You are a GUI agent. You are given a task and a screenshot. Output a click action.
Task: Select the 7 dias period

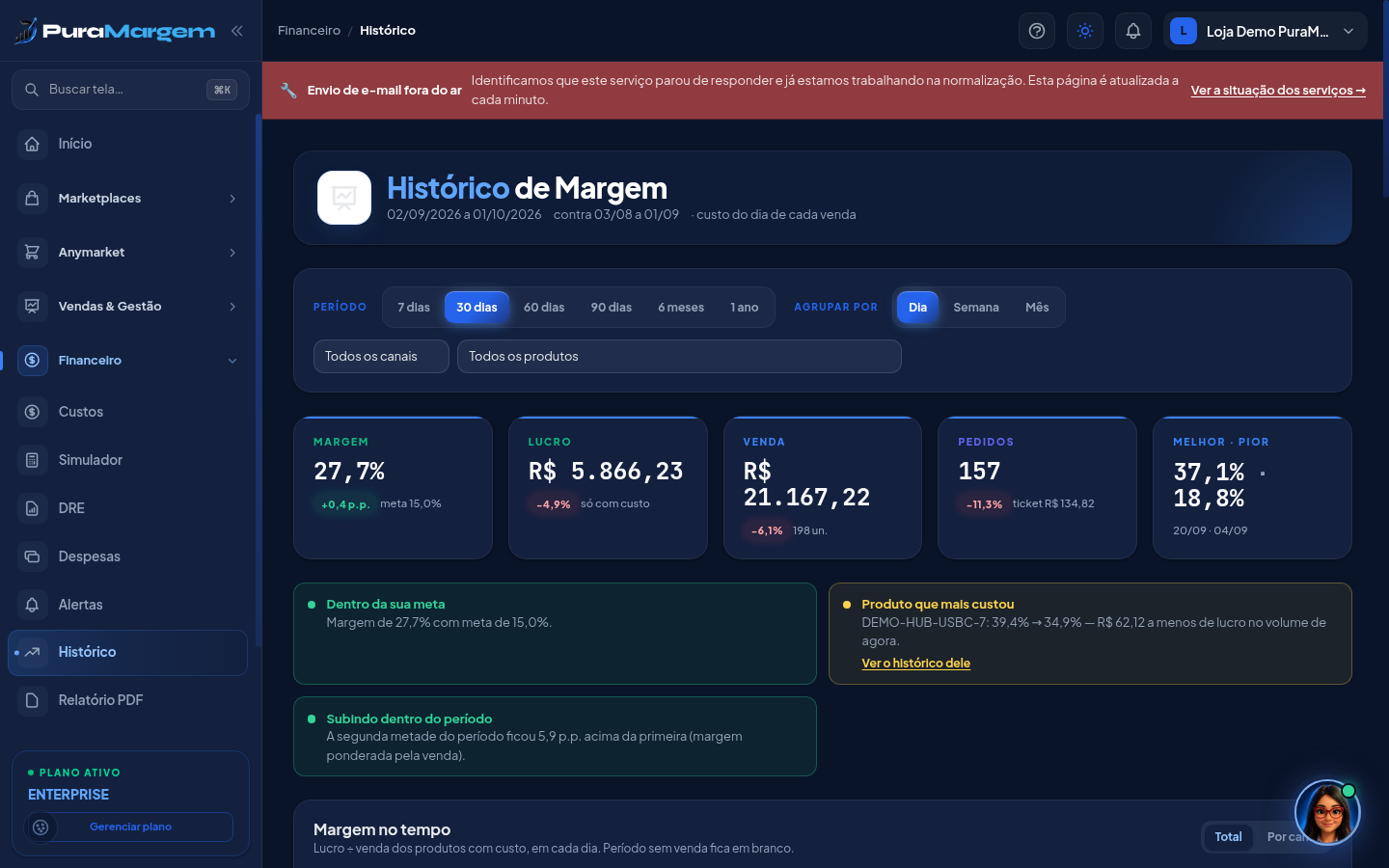coord(414,308)
